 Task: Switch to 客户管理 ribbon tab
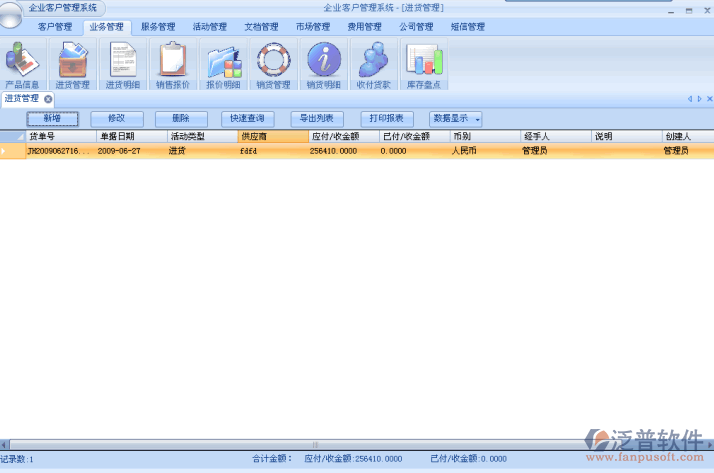(x=55, y=27)
